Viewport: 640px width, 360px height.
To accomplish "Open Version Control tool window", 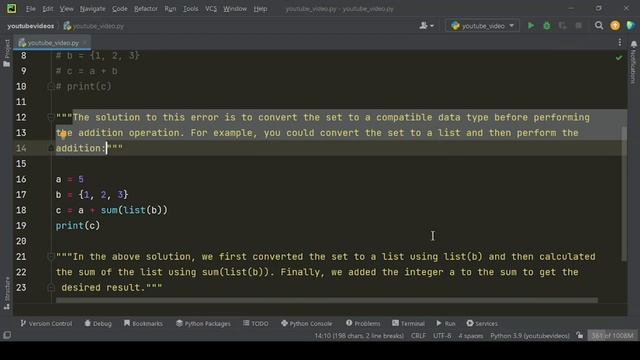I will pyautogui.click(x=46, y=323).
